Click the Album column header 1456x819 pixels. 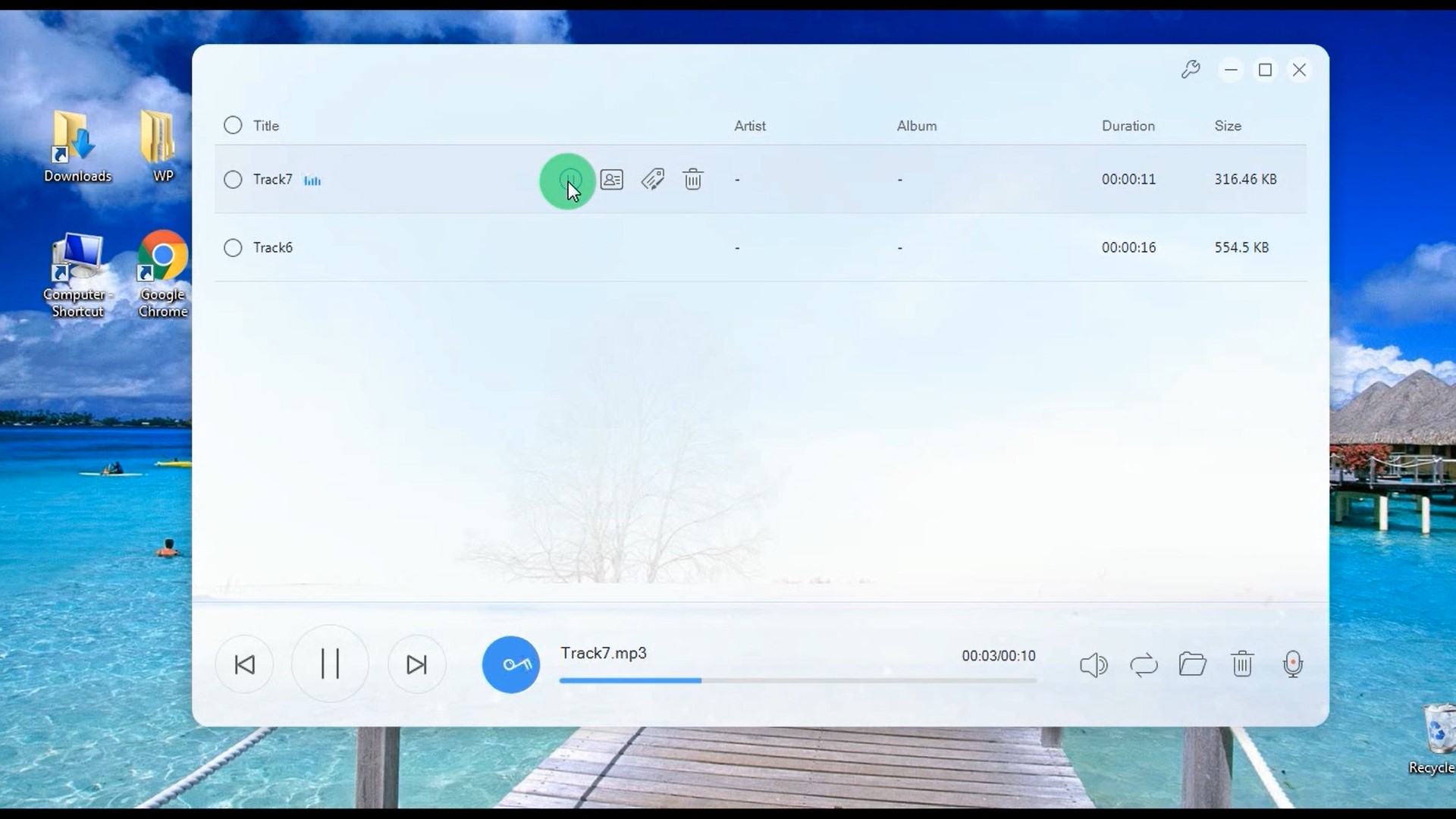click(917, 126)
